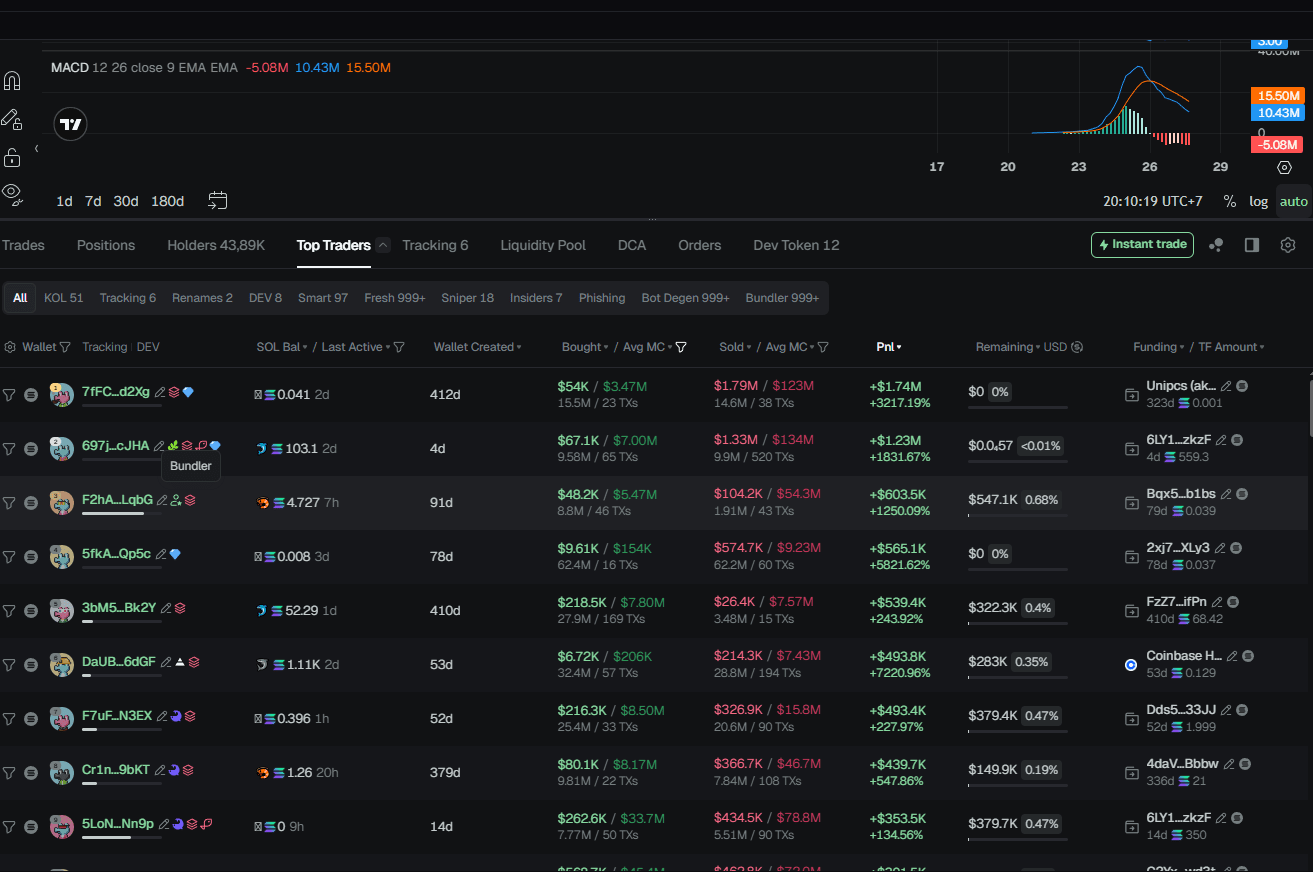Toggle log scale on the chart
1313x872 pixels.
click(x=1258, y=201)
